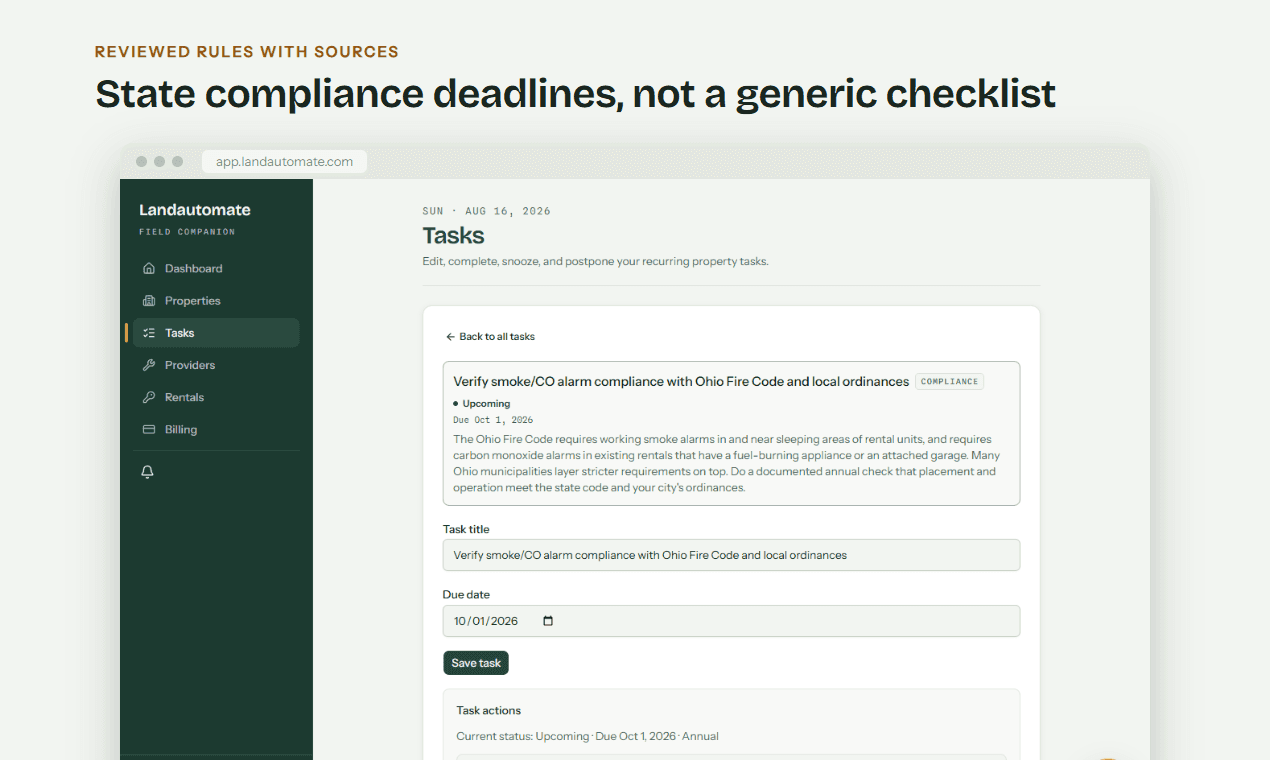Open Dashboard in sidebar
This screenshot has height=760, width=1270.
[x=216, y=269]
